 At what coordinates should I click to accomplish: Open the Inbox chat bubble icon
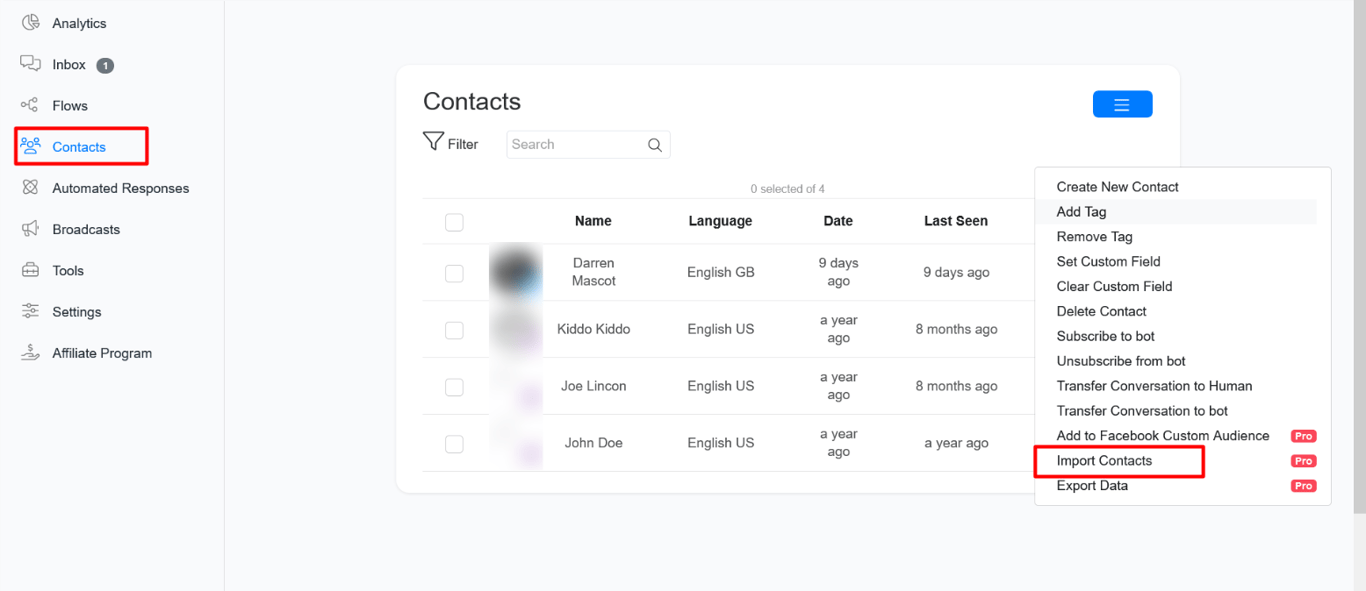click(31, 64)
